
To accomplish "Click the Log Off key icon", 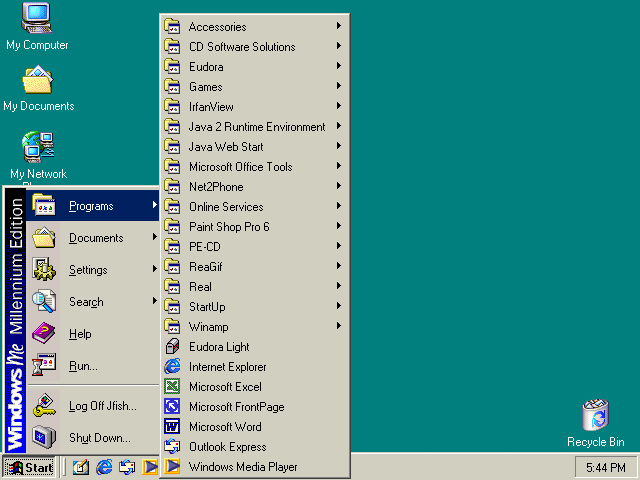I will (x=44, y=405).
